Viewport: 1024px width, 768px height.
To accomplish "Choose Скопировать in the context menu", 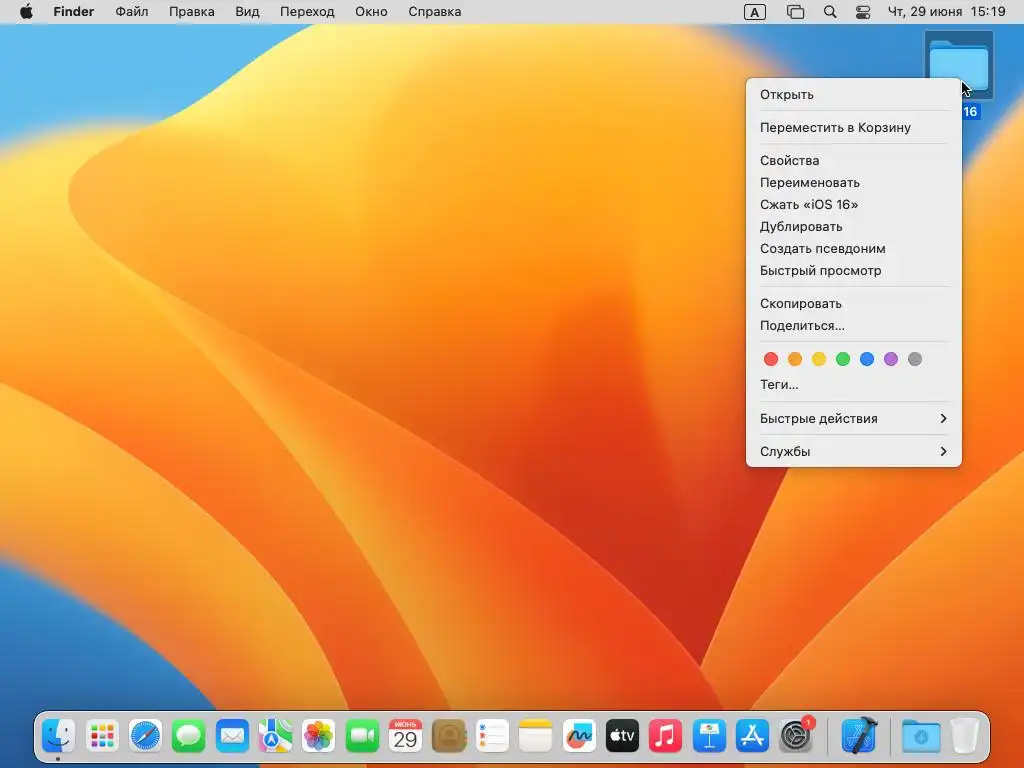I will click(854, 304).
